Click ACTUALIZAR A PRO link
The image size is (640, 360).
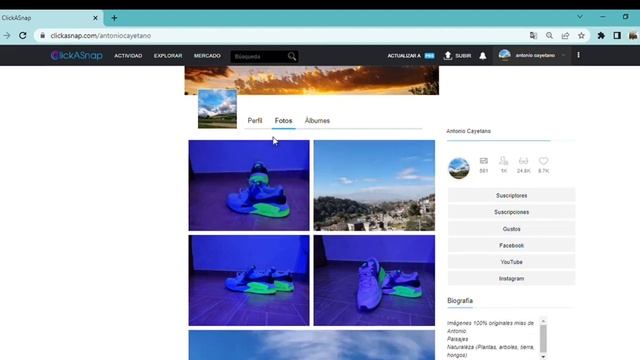tap(411, 56)
